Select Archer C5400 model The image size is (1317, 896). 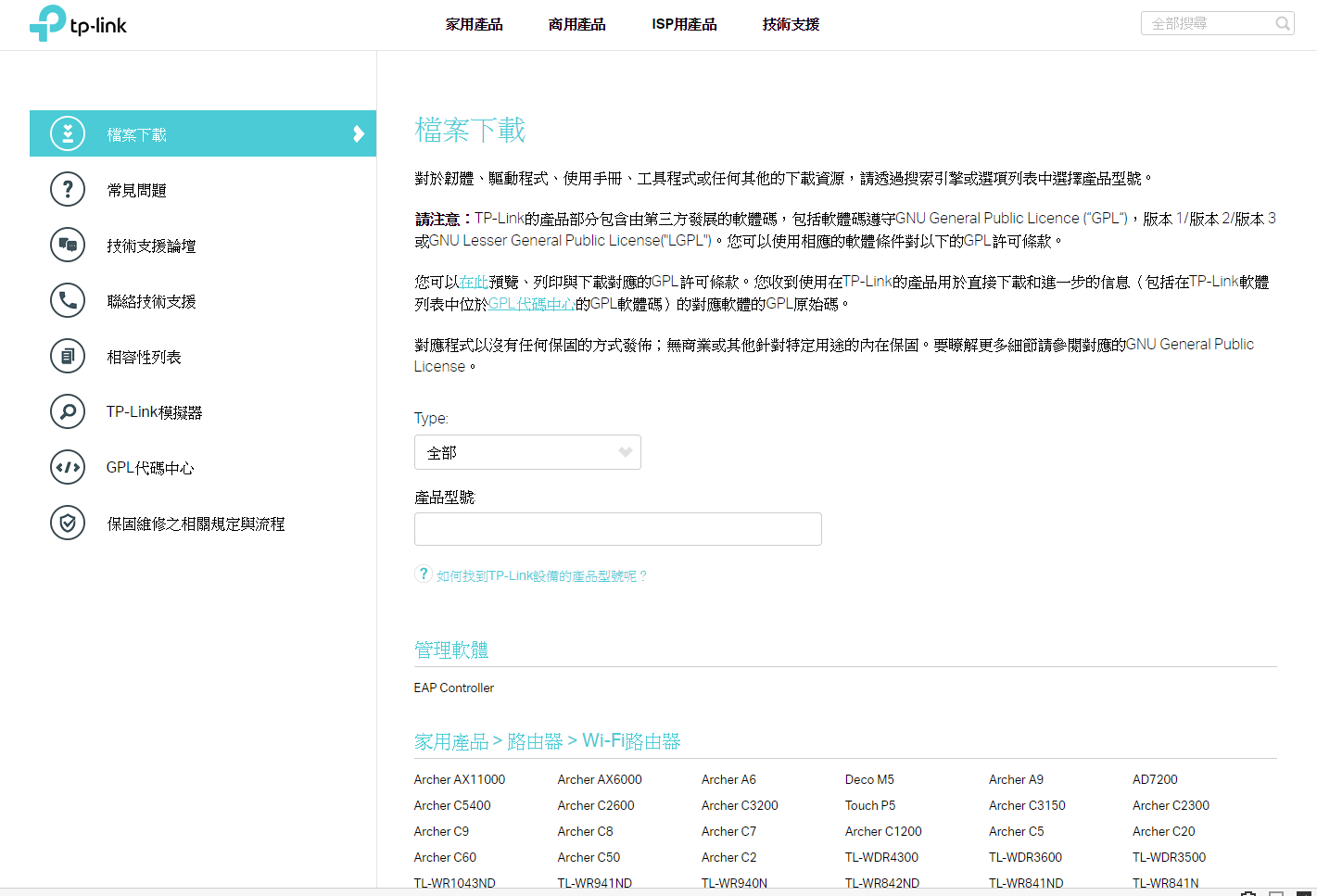[x=452, y=805]
